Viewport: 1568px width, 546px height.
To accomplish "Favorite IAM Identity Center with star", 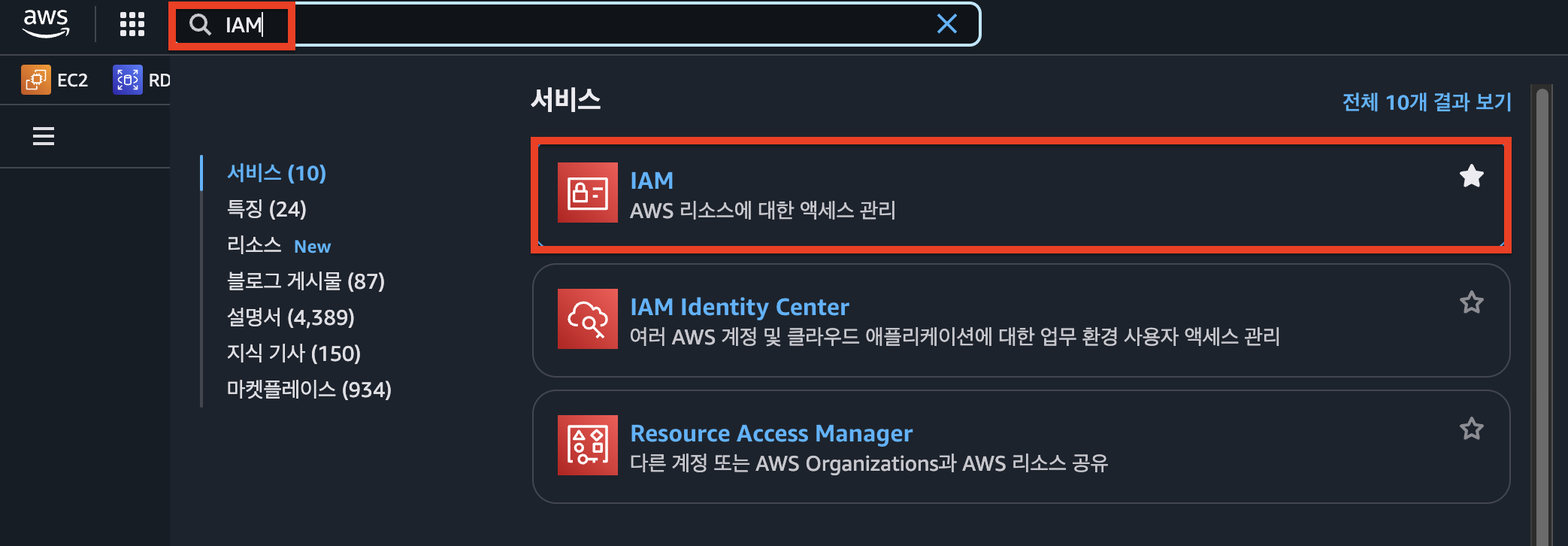I will click(x=1471, y=302).
